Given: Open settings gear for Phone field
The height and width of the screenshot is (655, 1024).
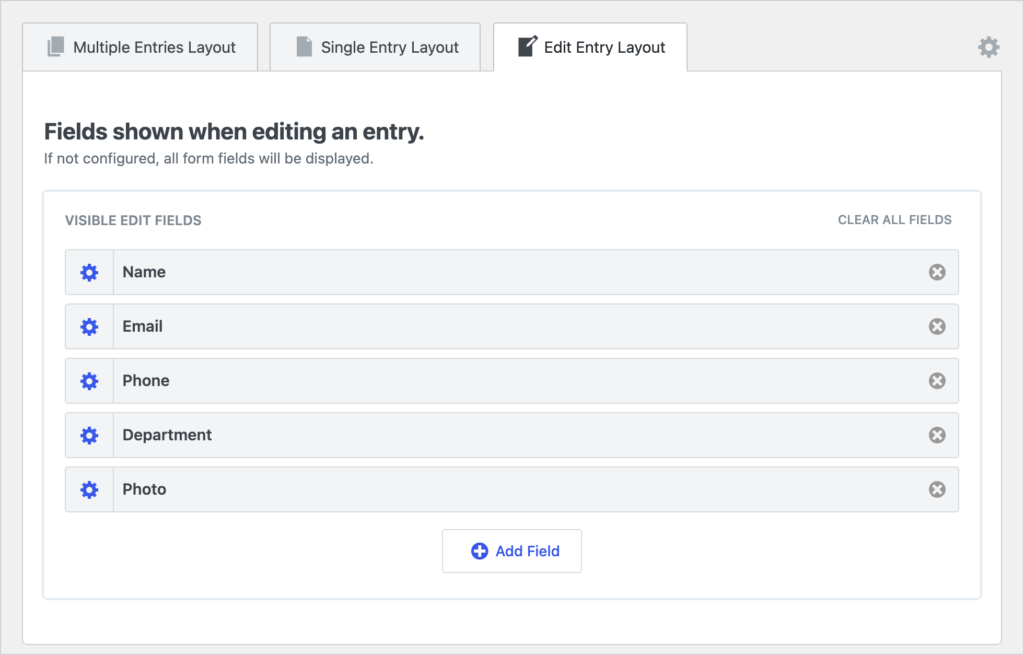Looking at the screenshot, I should (89, 381).
